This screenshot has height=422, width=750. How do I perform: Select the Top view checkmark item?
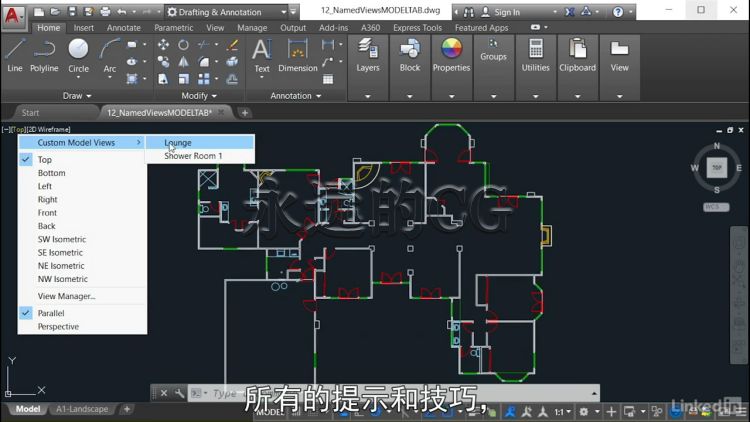[x=82, y=159]
